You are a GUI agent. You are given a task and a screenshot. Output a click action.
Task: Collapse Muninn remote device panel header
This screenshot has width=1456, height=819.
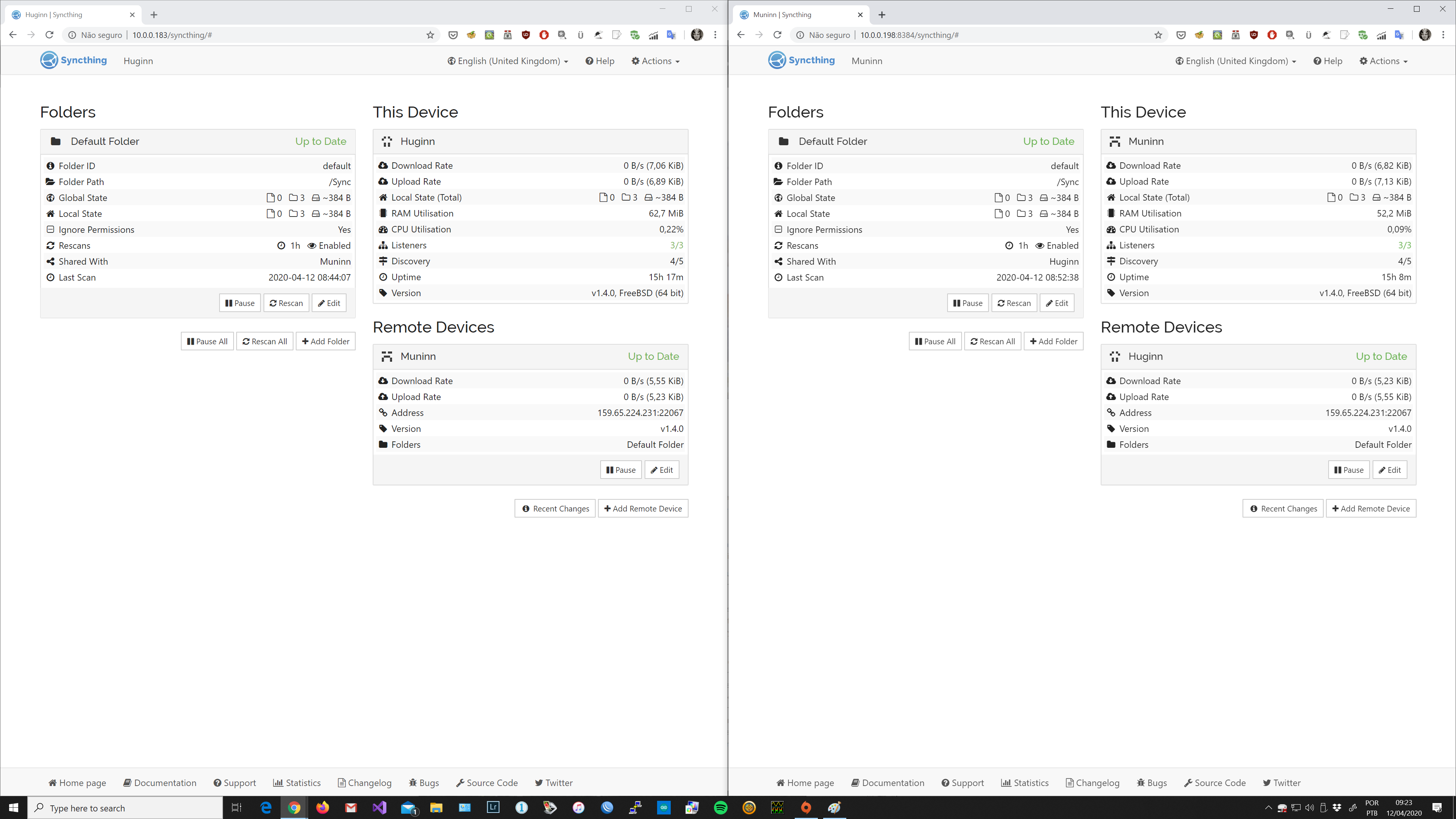[x=530, y=357]
